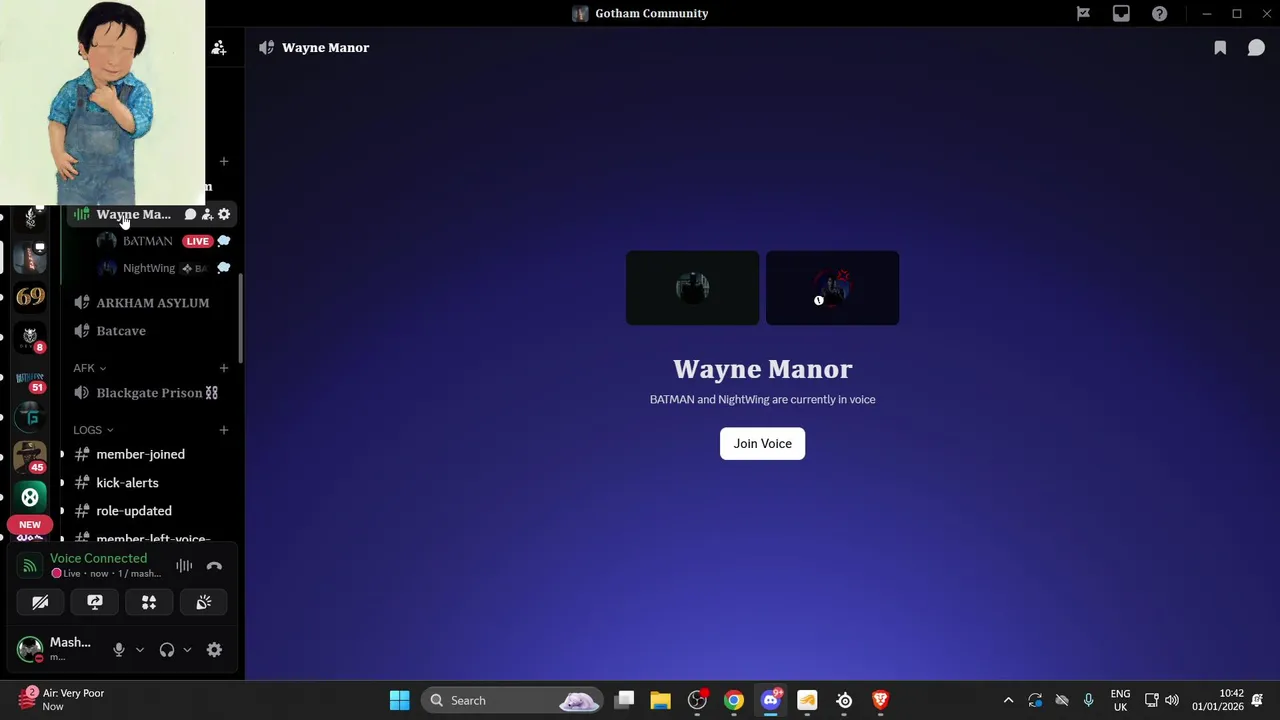Disconnect from voice with the hang-up icon
This screenshot has height=720, width=1280.
point(214,566)
